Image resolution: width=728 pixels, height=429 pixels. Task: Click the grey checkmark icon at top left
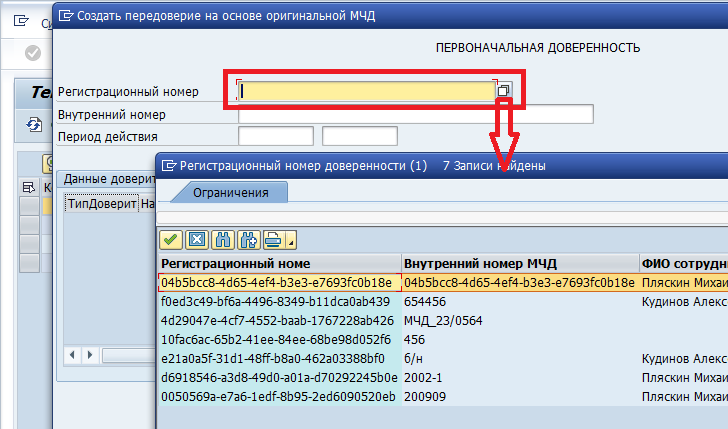click(x=33, y=53)
